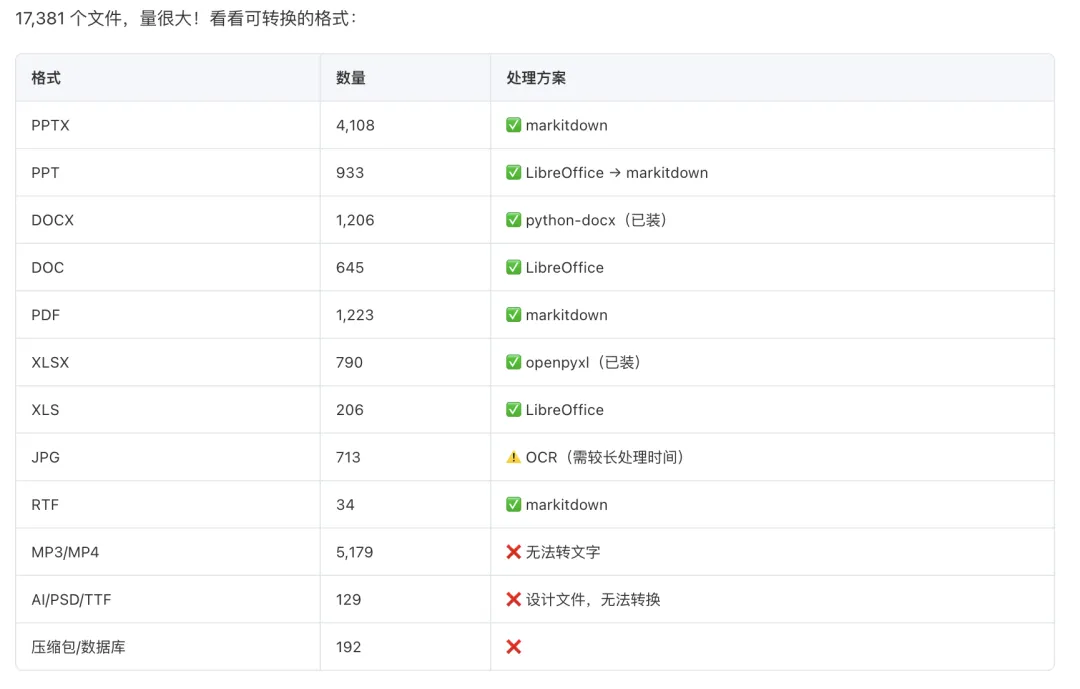Click the green checkmark in DOCX row
The height and width of the screenshot is (689, 1080).
pos(513,220)
